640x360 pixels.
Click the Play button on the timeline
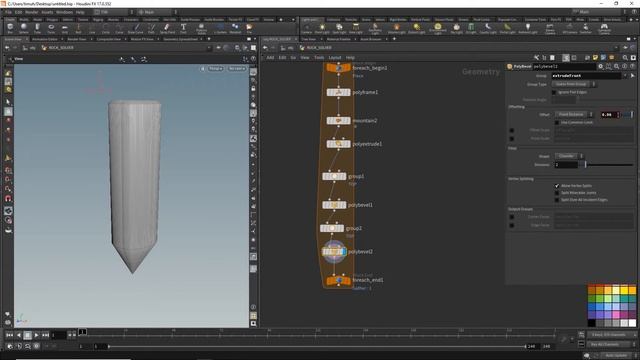point(36,335)
